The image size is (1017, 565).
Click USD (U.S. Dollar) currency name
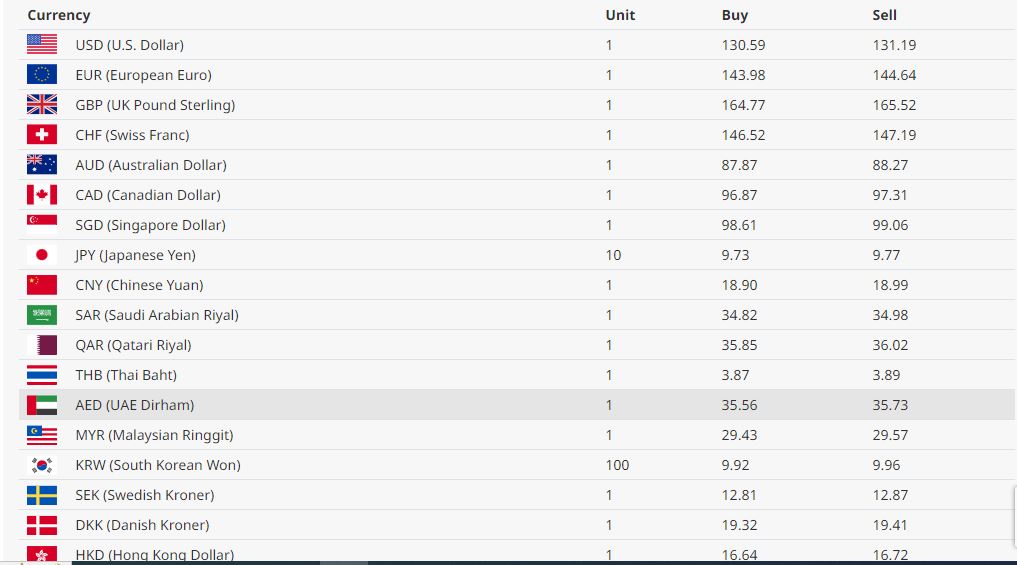(x=130, y=45)
